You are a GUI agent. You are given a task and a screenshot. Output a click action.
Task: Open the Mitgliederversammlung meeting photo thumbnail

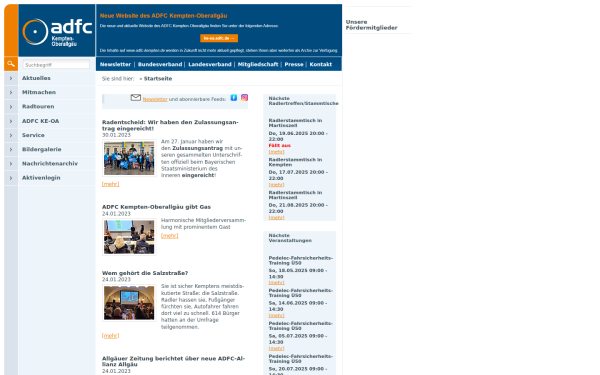click(x=129, y=237)
